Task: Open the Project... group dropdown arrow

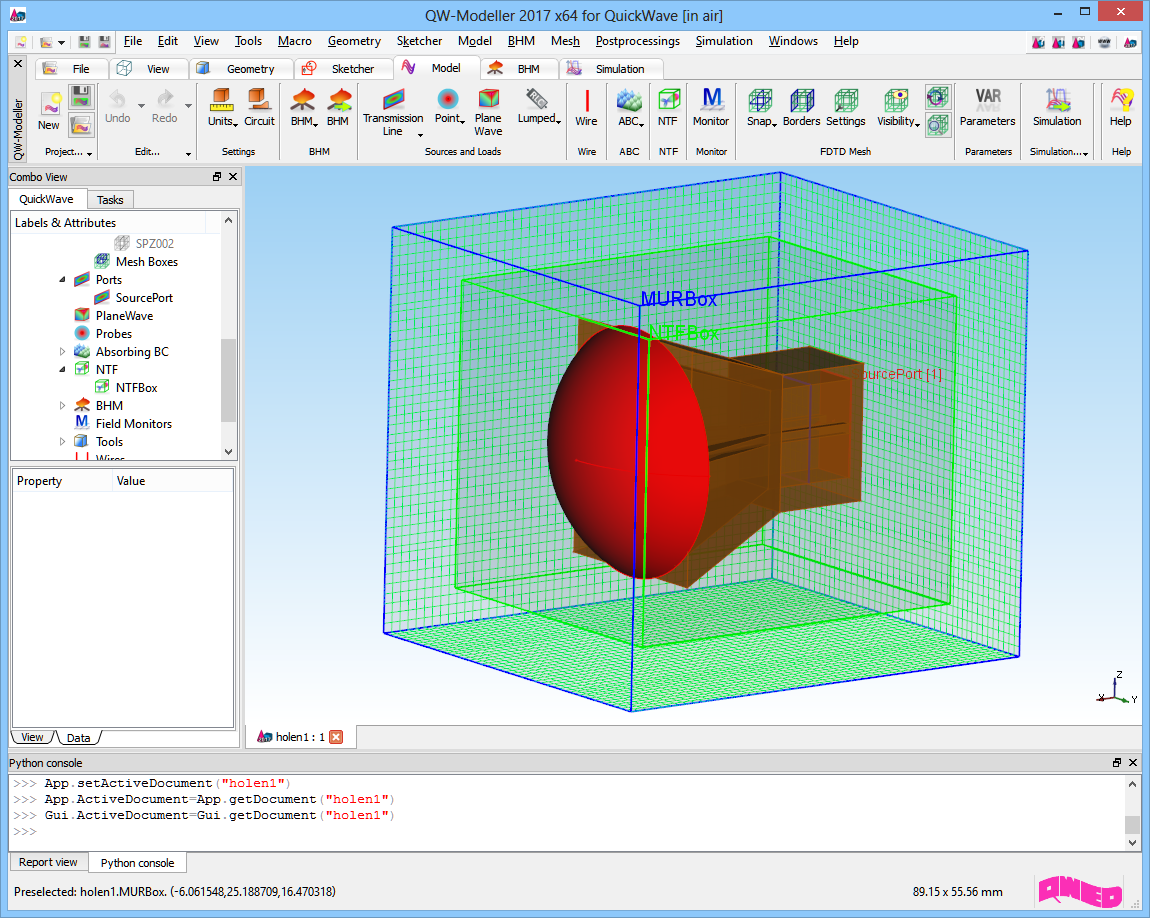Action: [89, 153]
